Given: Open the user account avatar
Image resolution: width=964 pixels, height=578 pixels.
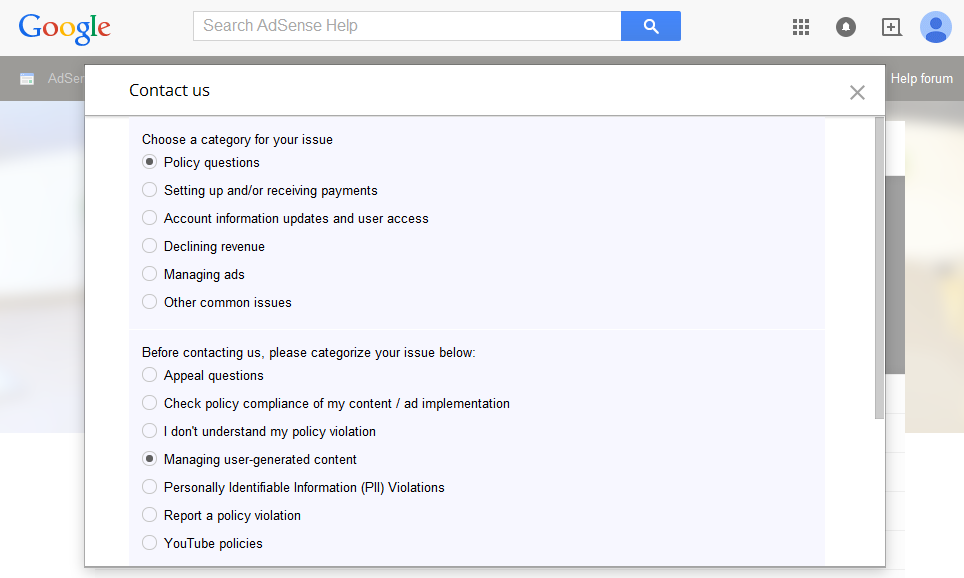Looking at the screenshot, I should coord(935,27).
